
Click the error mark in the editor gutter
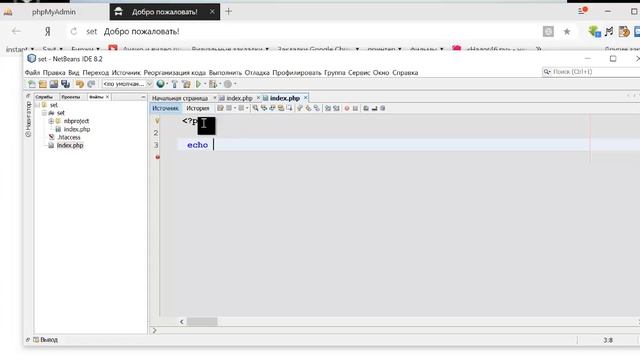point(158,157)
